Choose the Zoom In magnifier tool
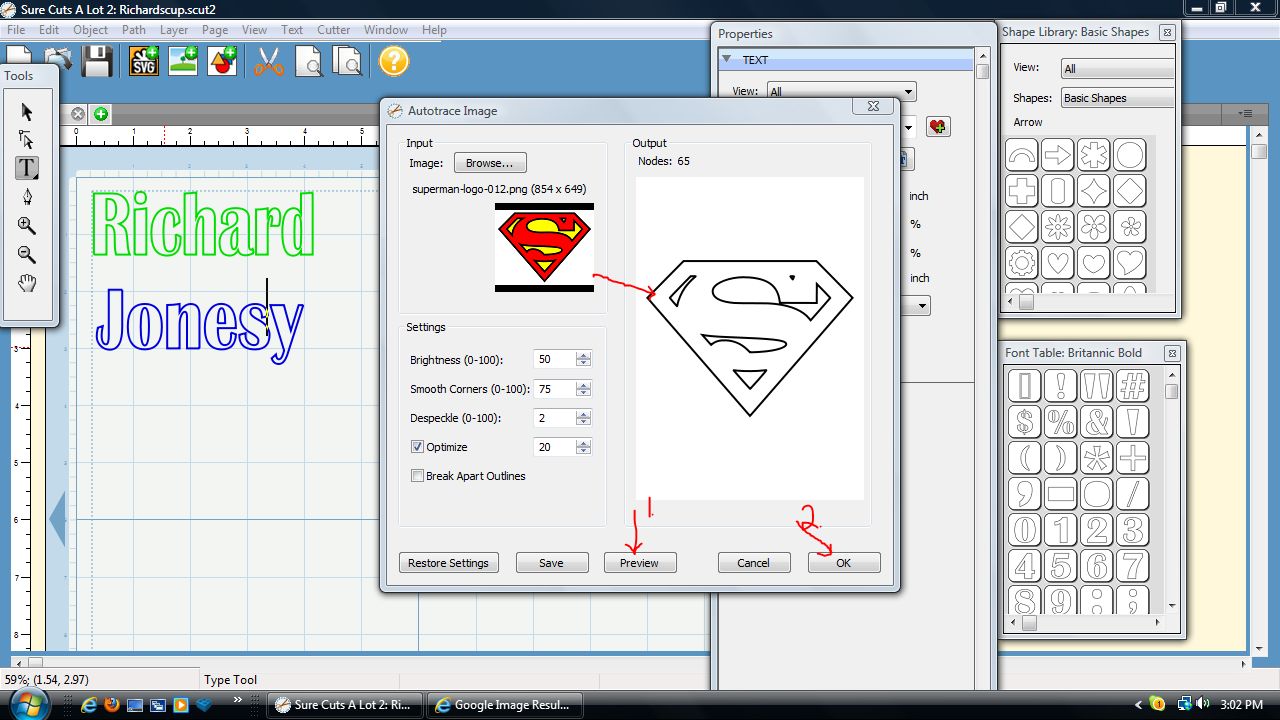Image resolution: width=1280 pixels, height=720 pixels. pyautogui.click(x=27, y=226)
